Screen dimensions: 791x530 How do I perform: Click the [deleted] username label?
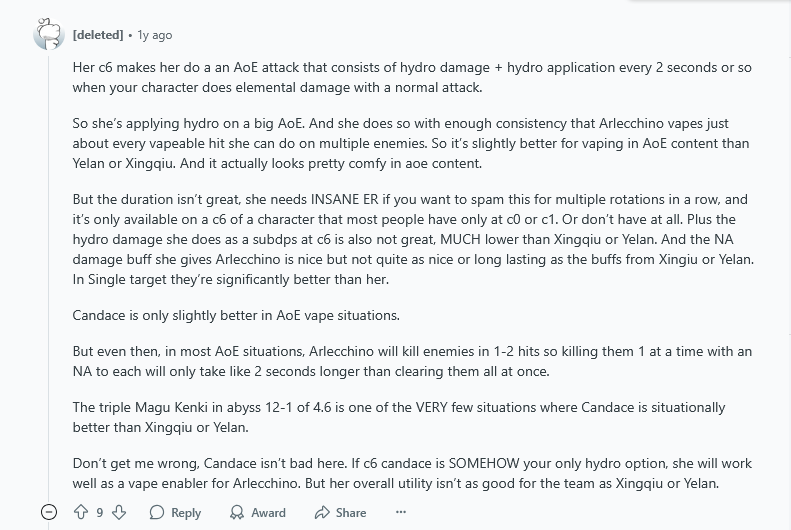(x=98, y=35)
